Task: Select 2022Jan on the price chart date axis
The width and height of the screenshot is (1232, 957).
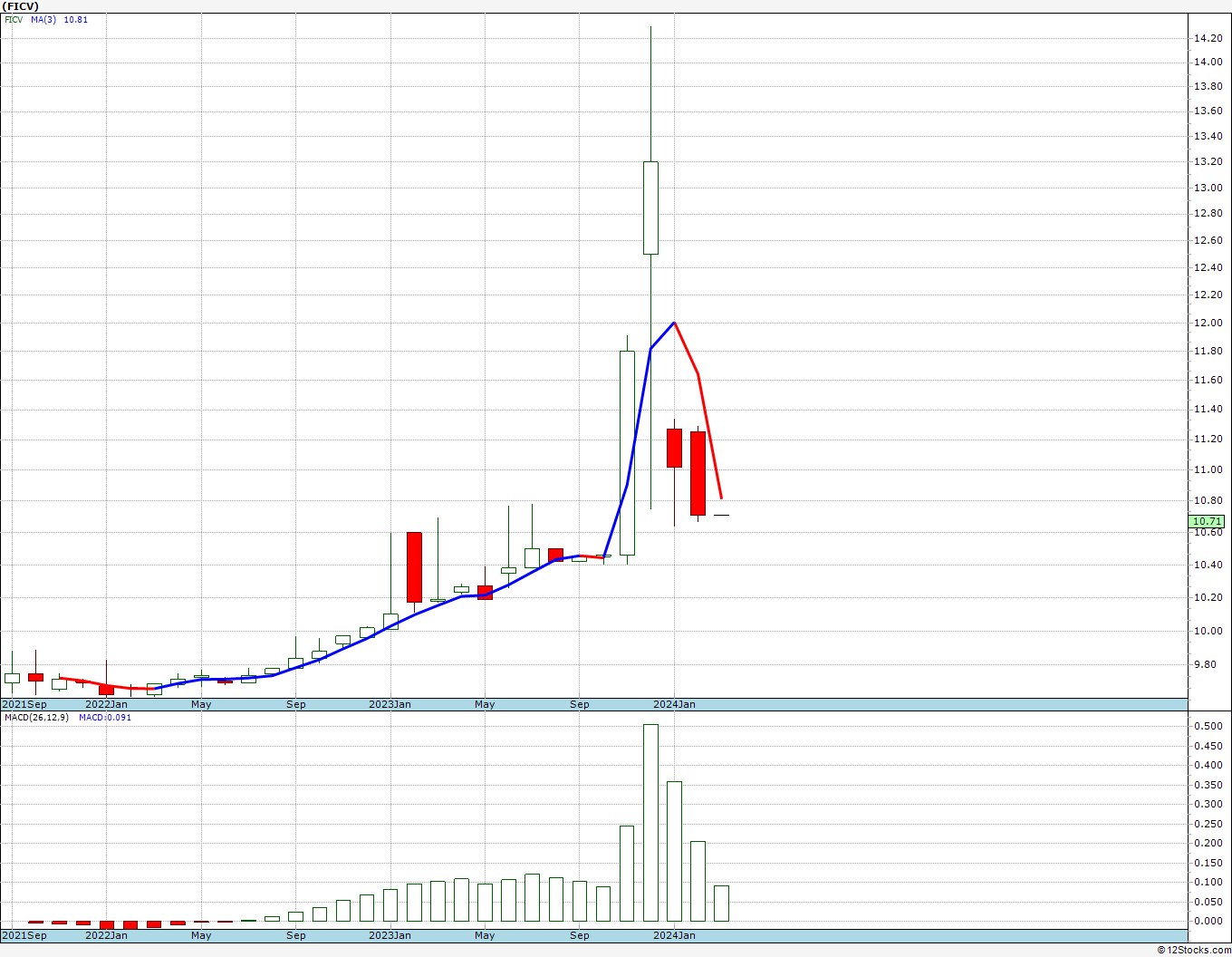Action: click(x=106, y=704)
